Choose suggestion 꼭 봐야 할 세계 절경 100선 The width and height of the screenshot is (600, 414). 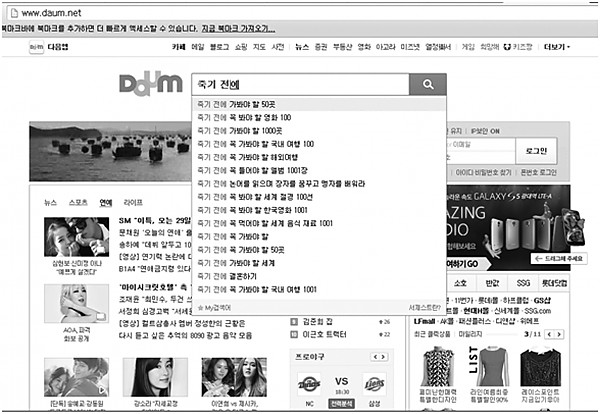pos(319,197)
